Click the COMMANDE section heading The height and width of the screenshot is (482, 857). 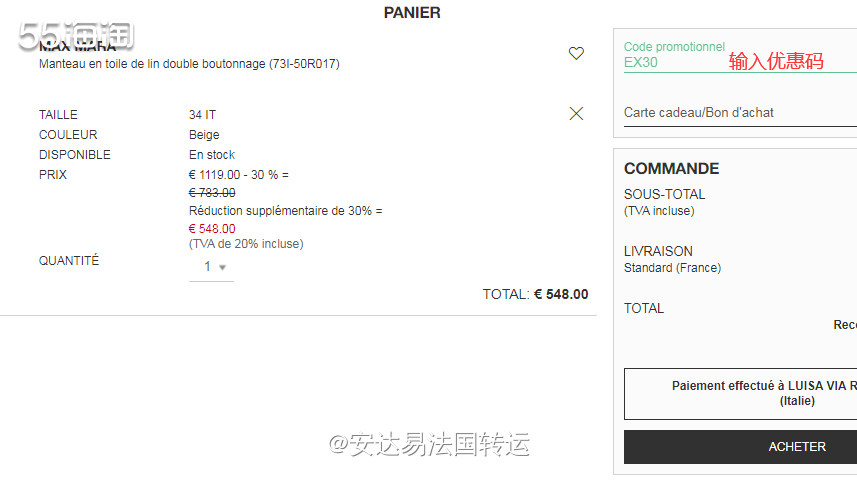click(671, 169)
